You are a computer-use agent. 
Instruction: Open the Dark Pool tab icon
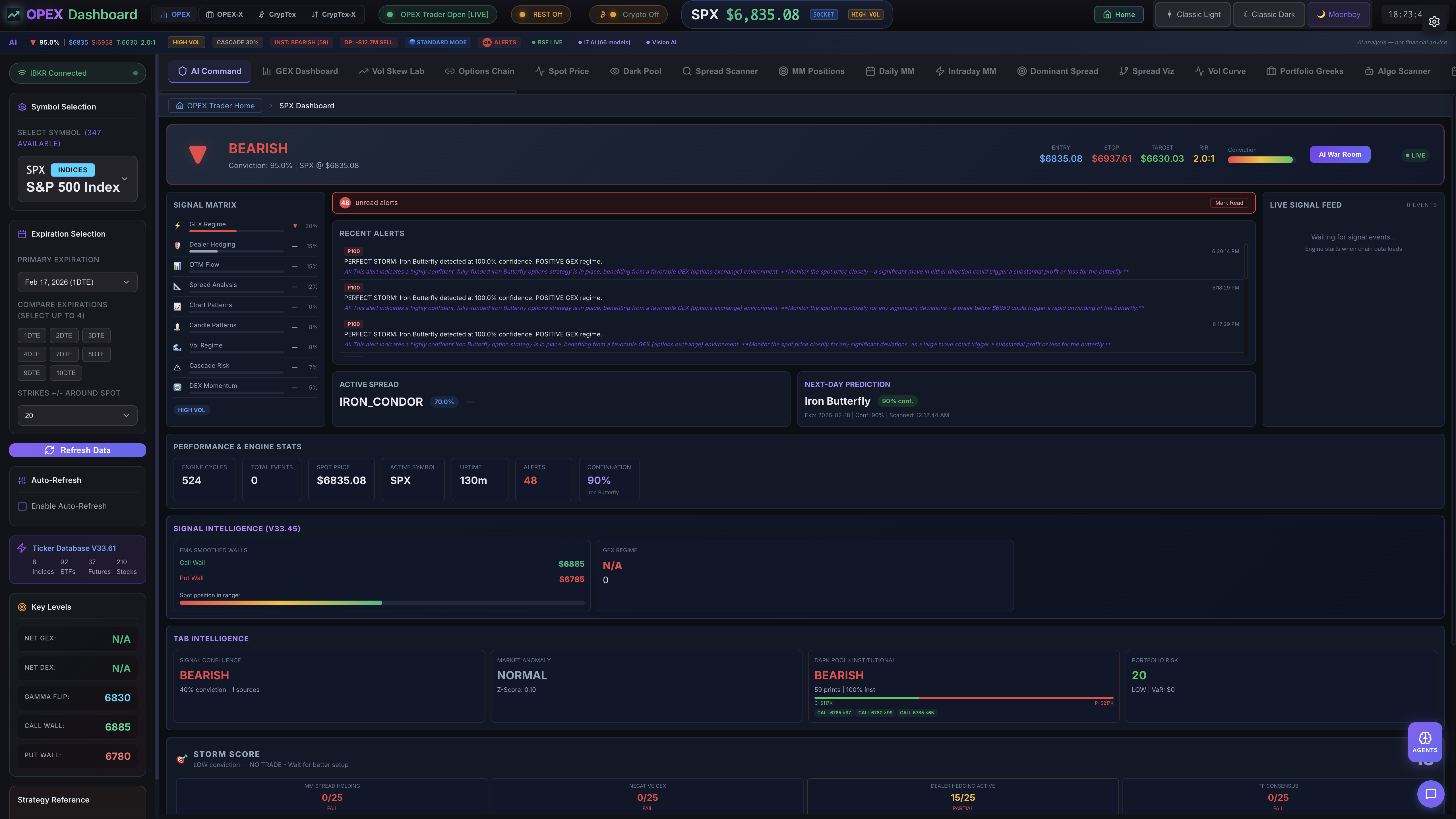(614, 71)
